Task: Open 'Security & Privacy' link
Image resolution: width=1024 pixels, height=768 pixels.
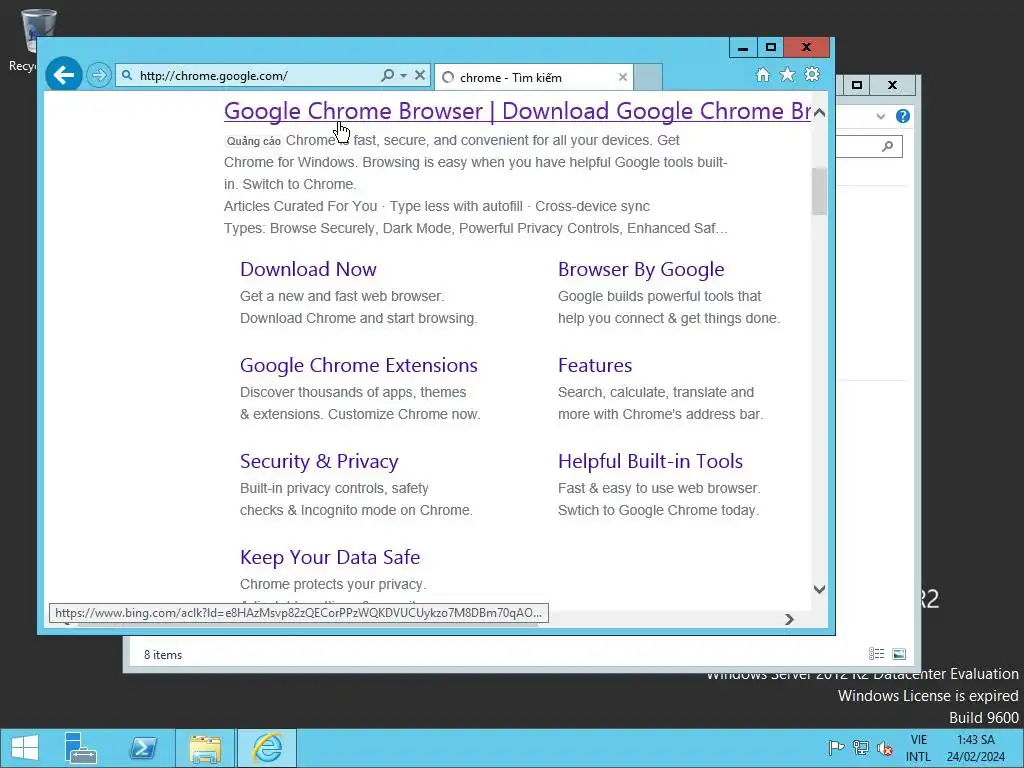Action: tap(319, 461)
